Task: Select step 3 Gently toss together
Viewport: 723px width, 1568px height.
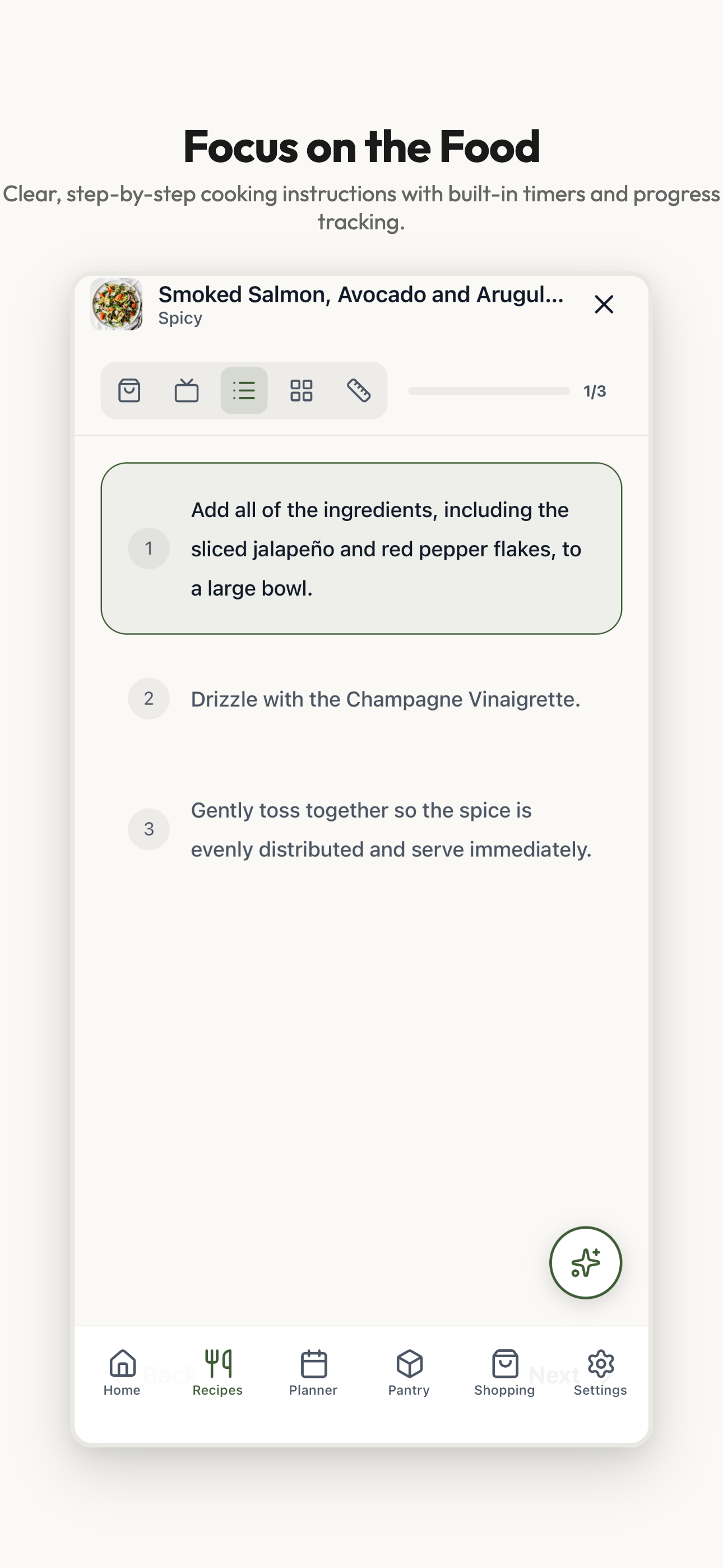Action: pyautogui.click(x=391, y=829)
